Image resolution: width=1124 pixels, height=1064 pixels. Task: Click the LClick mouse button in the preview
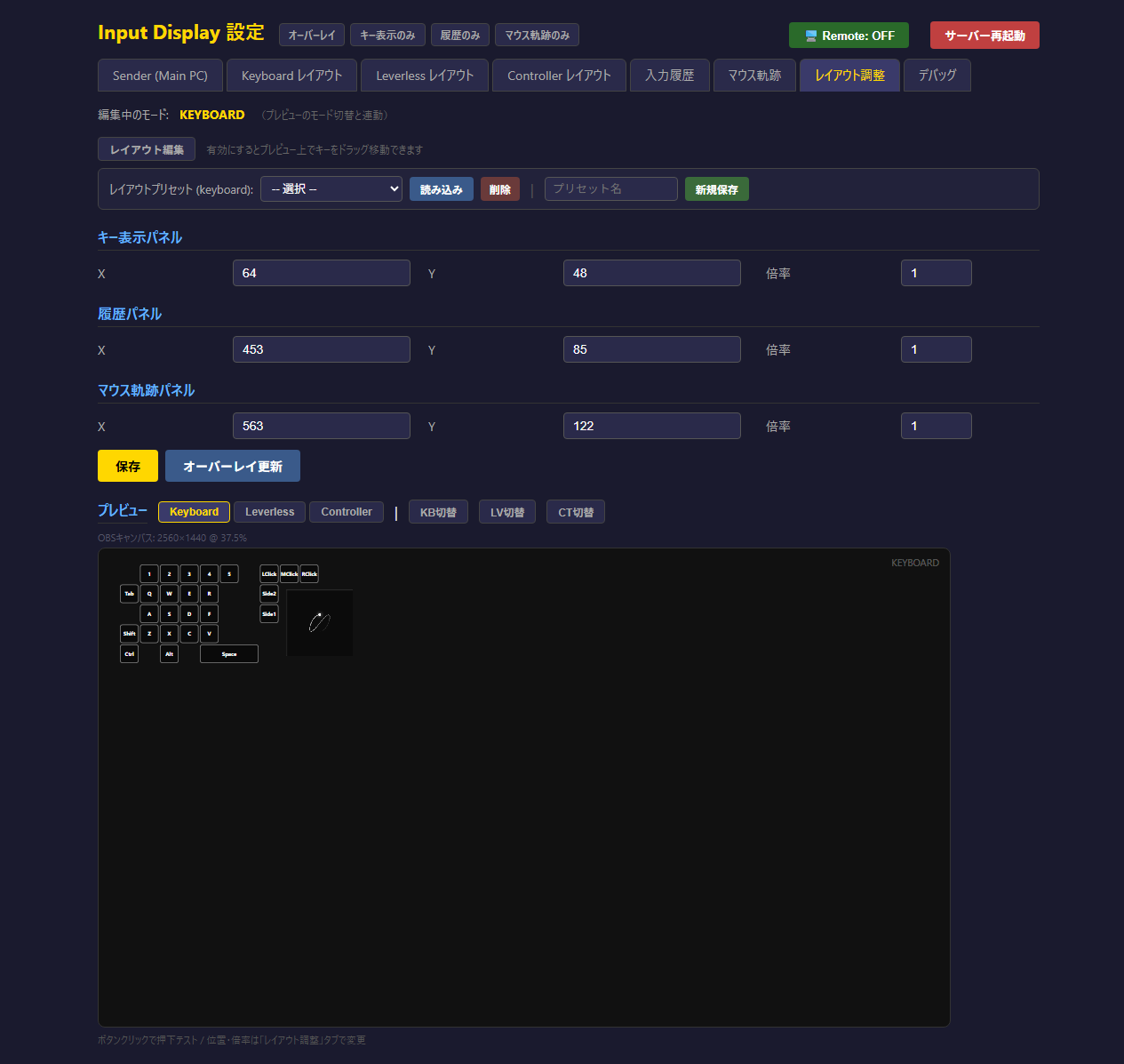point(268,574)
